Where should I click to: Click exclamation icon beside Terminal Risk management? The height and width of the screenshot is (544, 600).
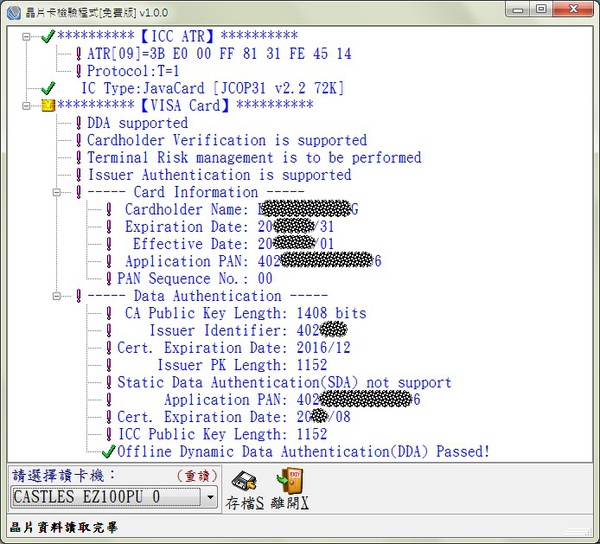[x=78, y=157]
